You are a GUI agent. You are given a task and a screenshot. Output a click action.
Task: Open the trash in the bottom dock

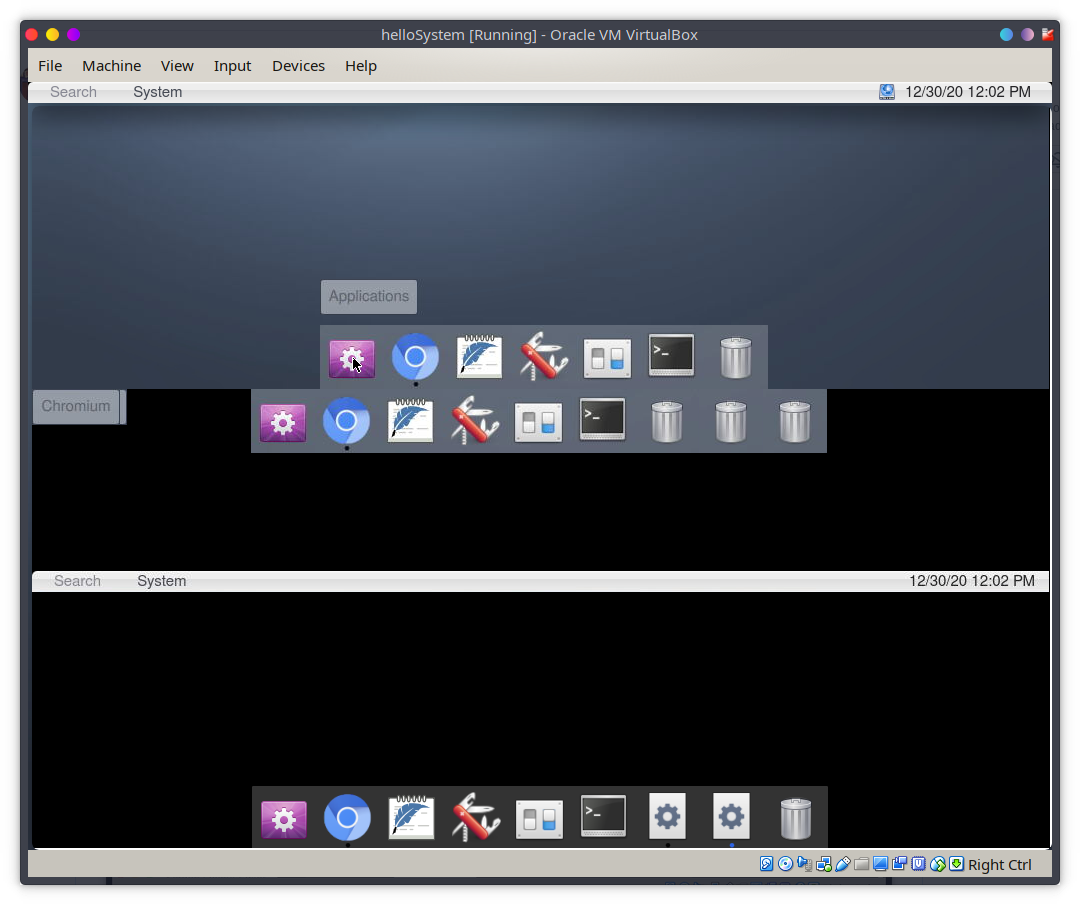pyautogui.click(x=796, y=819)
